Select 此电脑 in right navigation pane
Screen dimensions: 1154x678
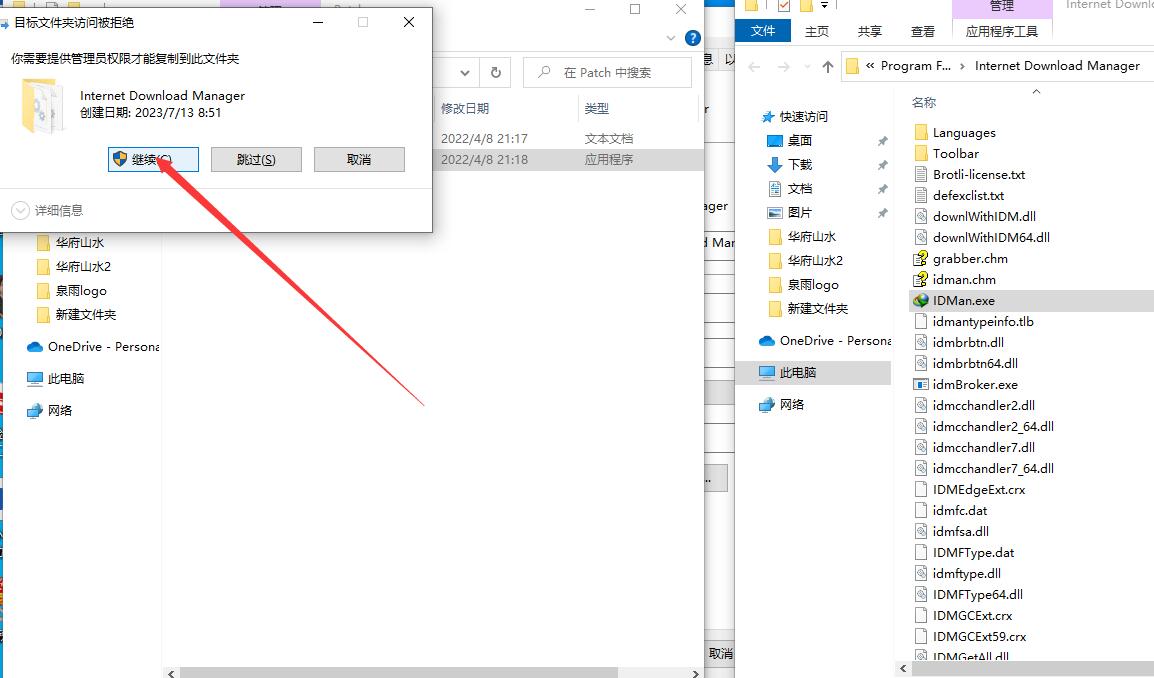[x=797, y=372]
